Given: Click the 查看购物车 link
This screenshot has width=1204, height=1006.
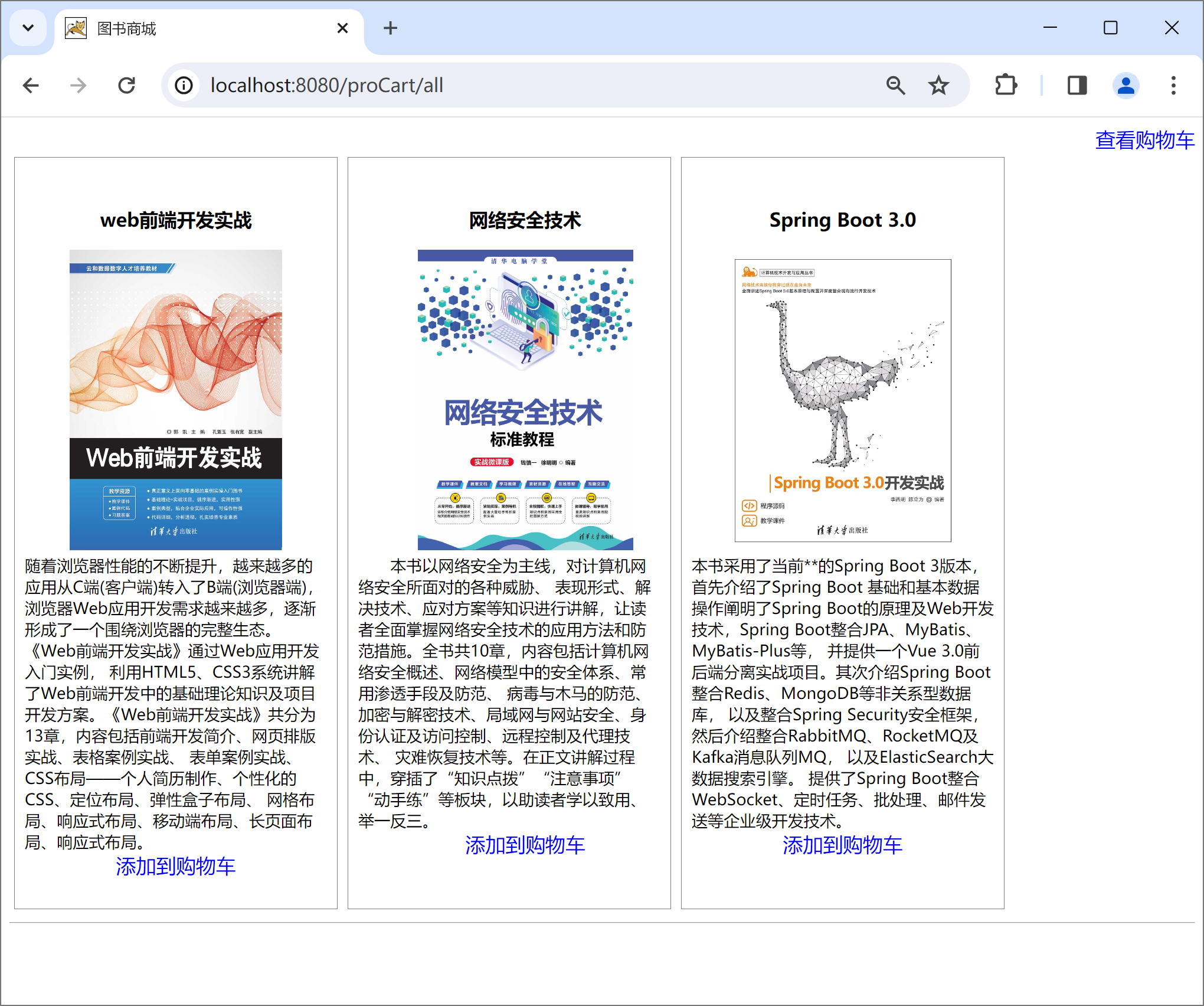Looking at the screenshot, I should [1144, 140].
